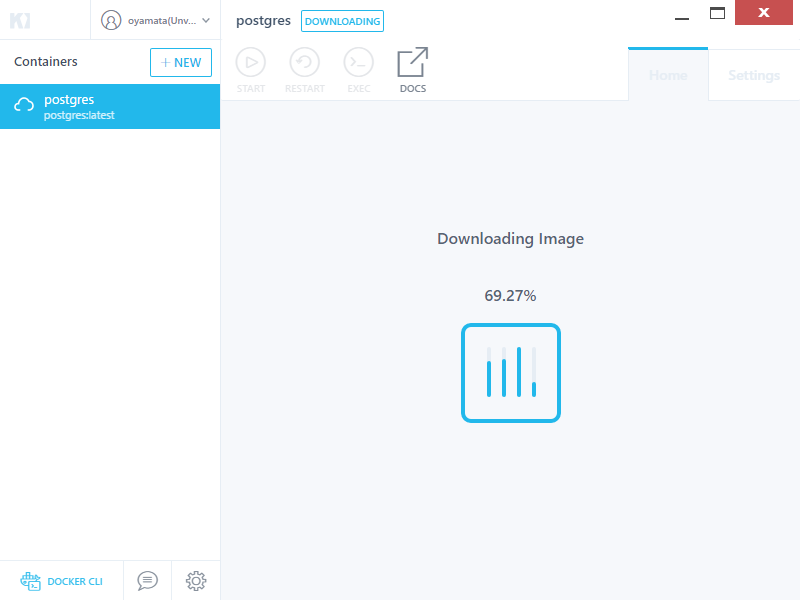The image size is (800, 600).
Task: Maximize the Kitematic window
Action: click(x=717, y=13)
